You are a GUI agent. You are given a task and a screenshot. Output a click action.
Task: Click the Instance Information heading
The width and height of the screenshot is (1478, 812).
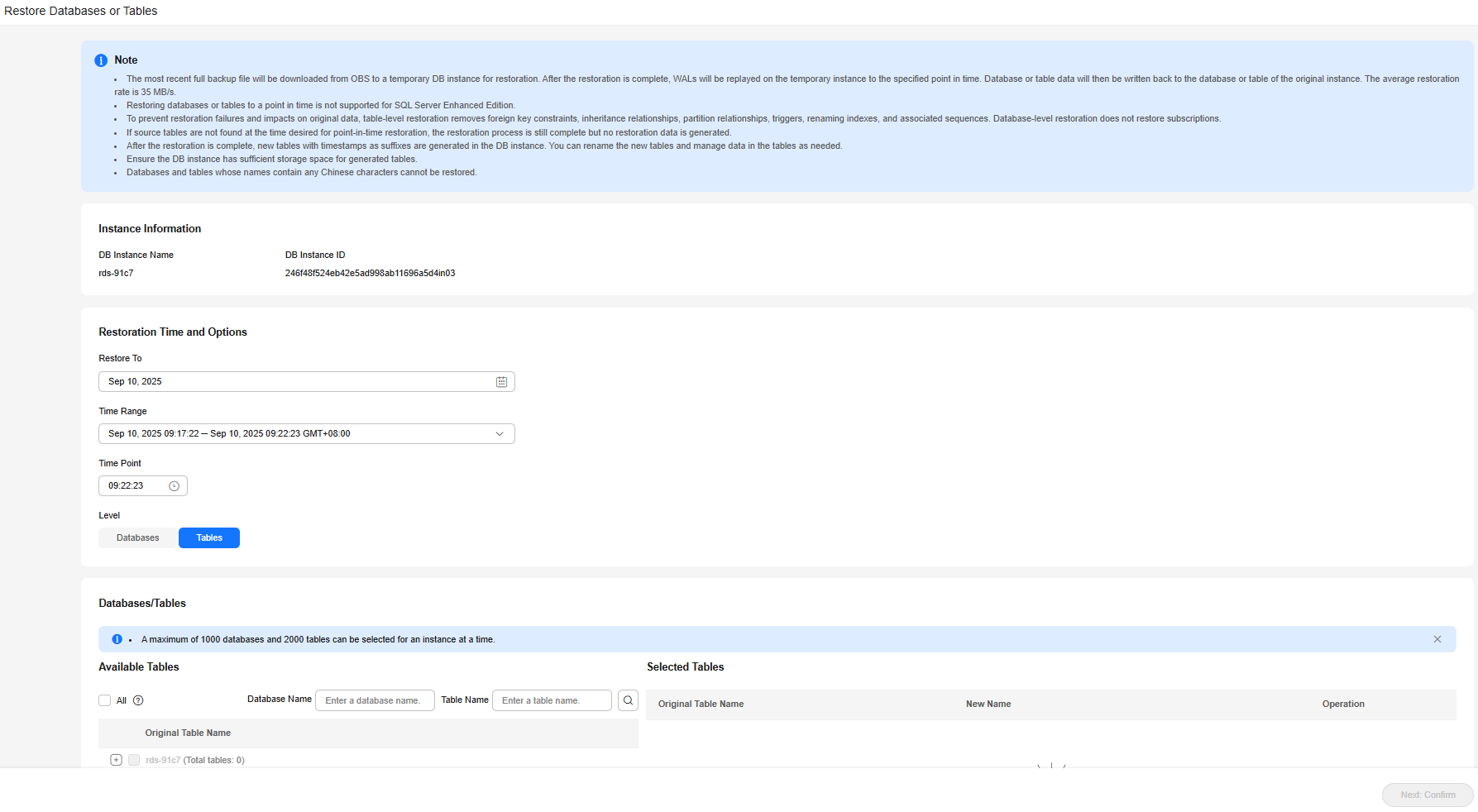[150, 229]
